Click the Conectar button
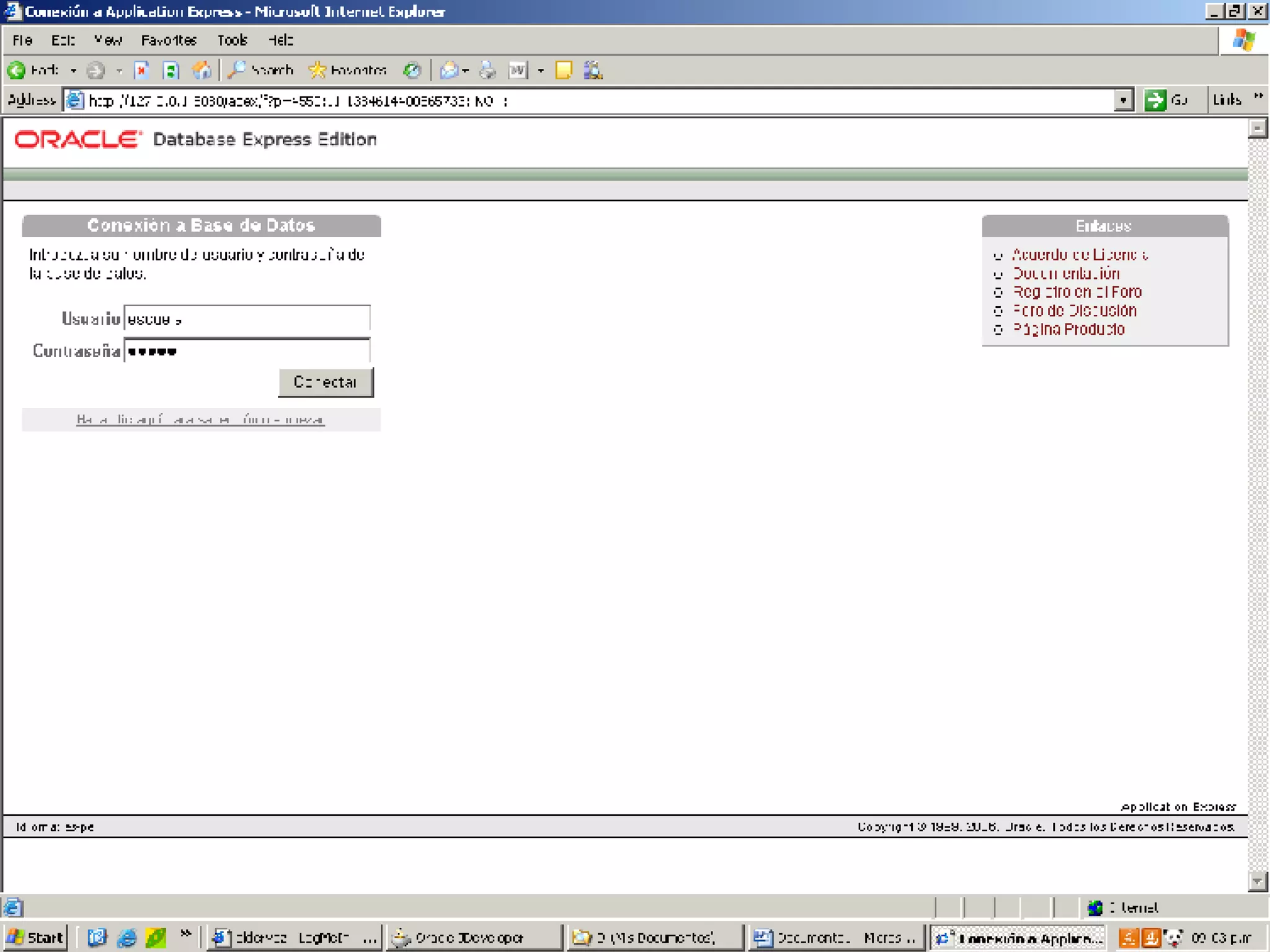1270x952 pixels. pos(326,382)
